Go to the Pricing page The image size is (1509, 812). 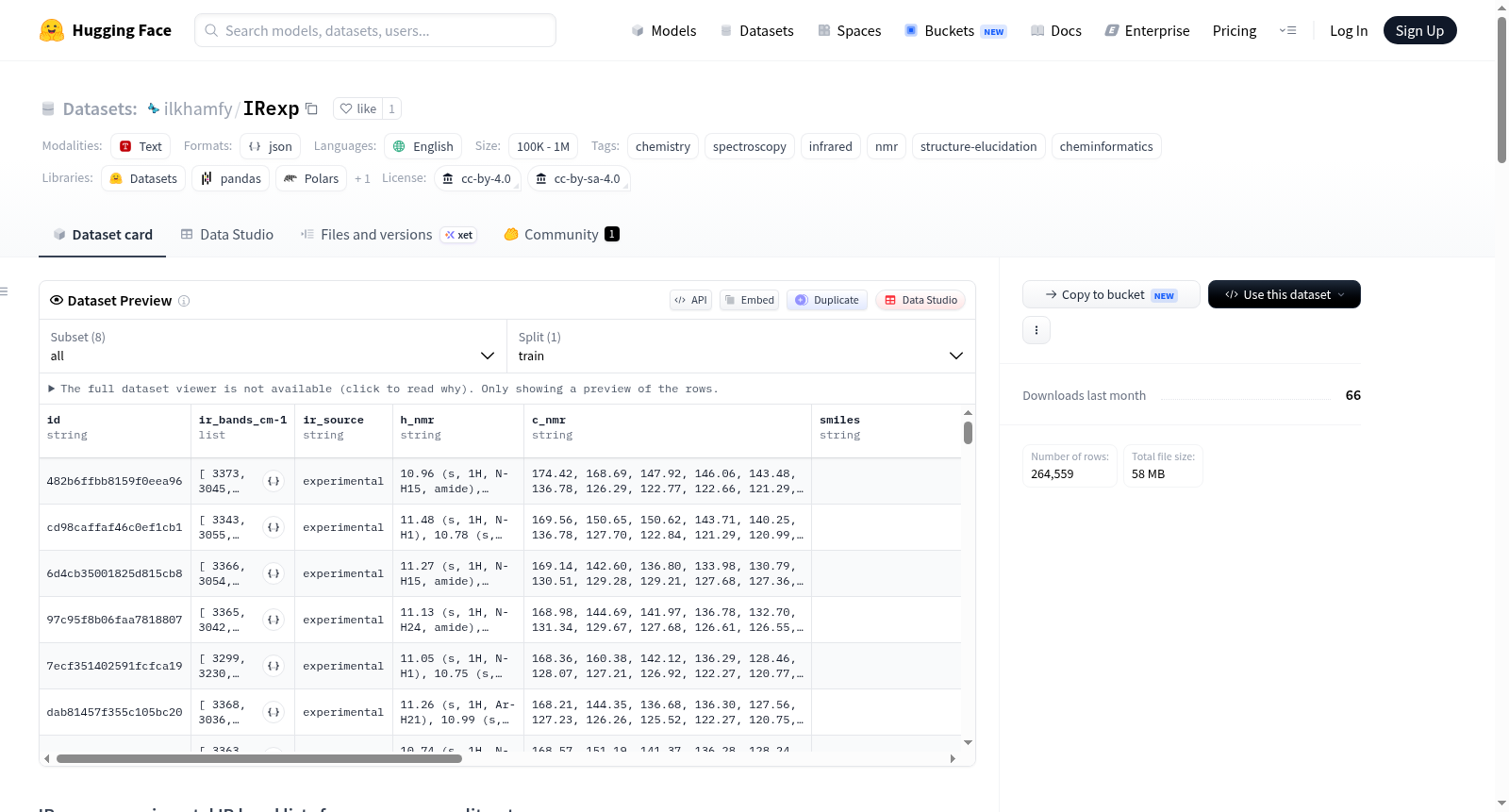pyautogui.click(x=1235, y=31)
